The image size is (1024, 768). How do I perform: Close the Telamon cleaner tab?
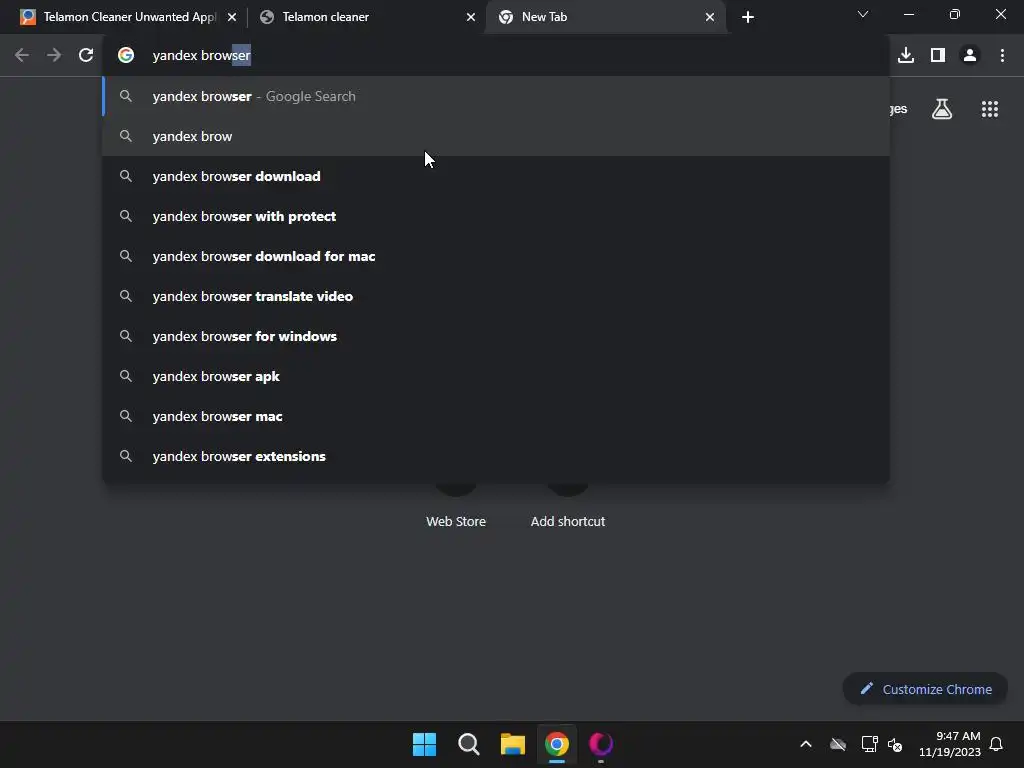(x=471, y=17)
